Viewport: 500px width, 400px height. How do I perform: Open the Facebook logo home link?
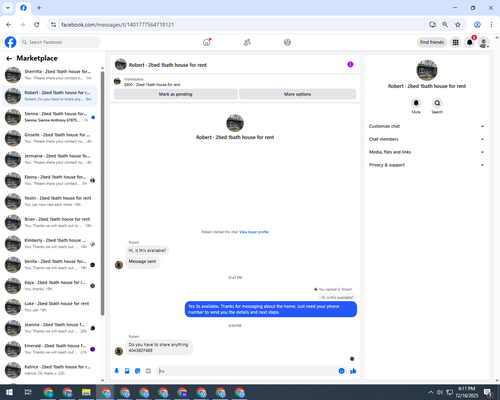pos(10,42)
